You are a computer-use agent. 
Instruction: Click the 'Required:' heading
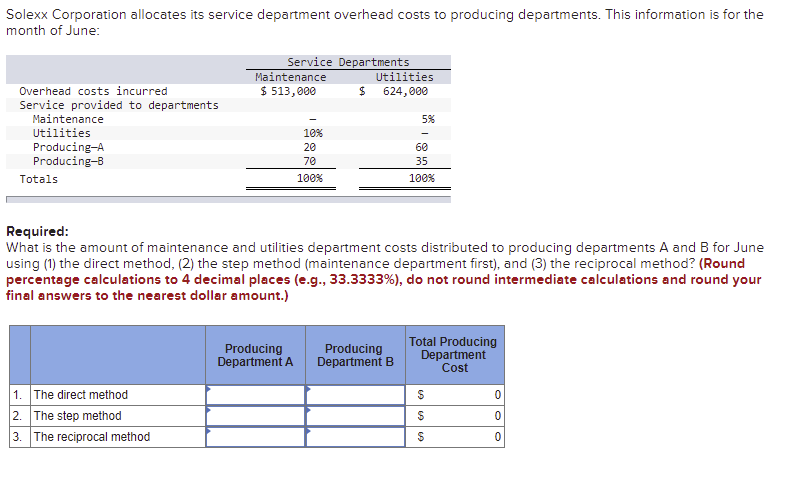[x=37, y=231]
